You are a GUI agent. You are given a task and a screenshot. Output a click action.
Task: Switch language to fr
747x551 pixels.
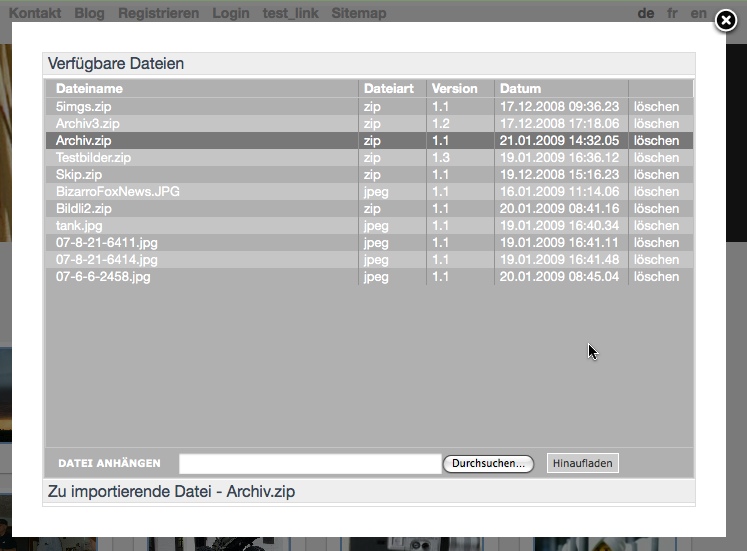point(673,13)
